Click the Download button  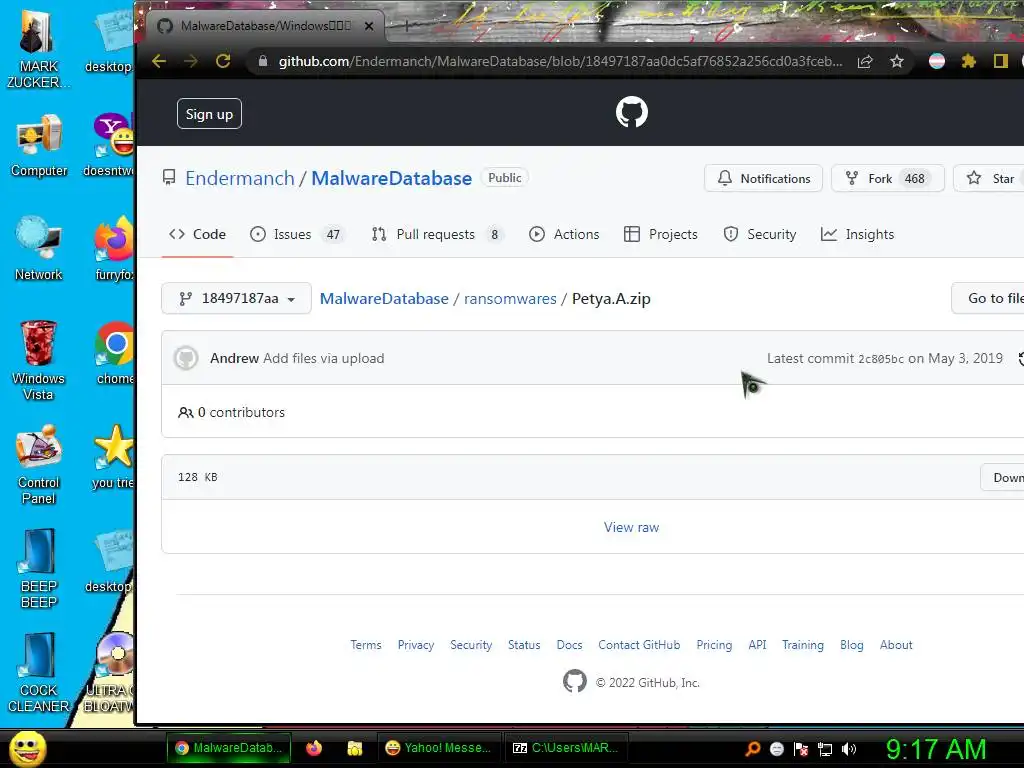tap(1002, 477)
